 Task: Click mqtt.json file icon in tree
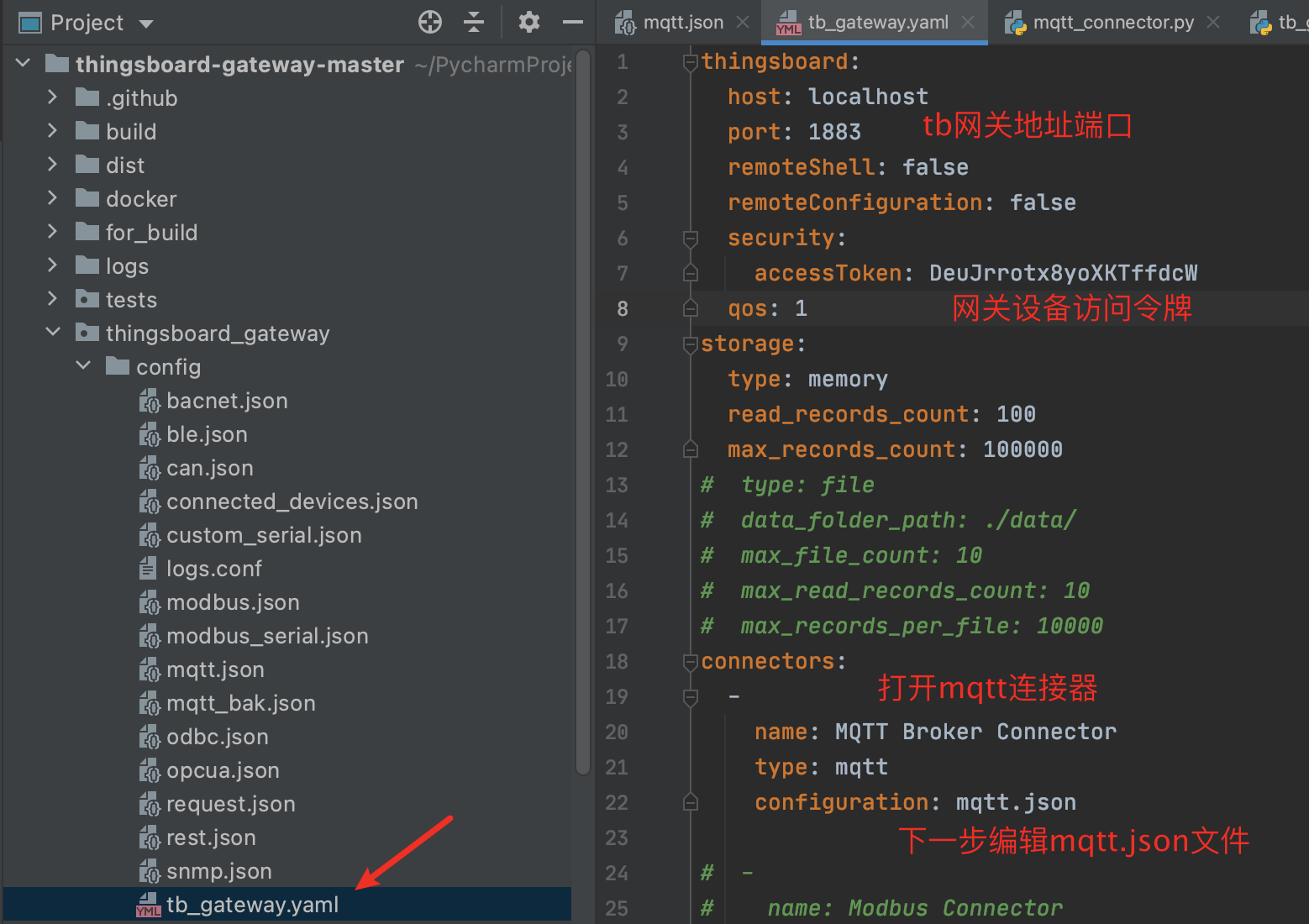[x=149, y=669]
